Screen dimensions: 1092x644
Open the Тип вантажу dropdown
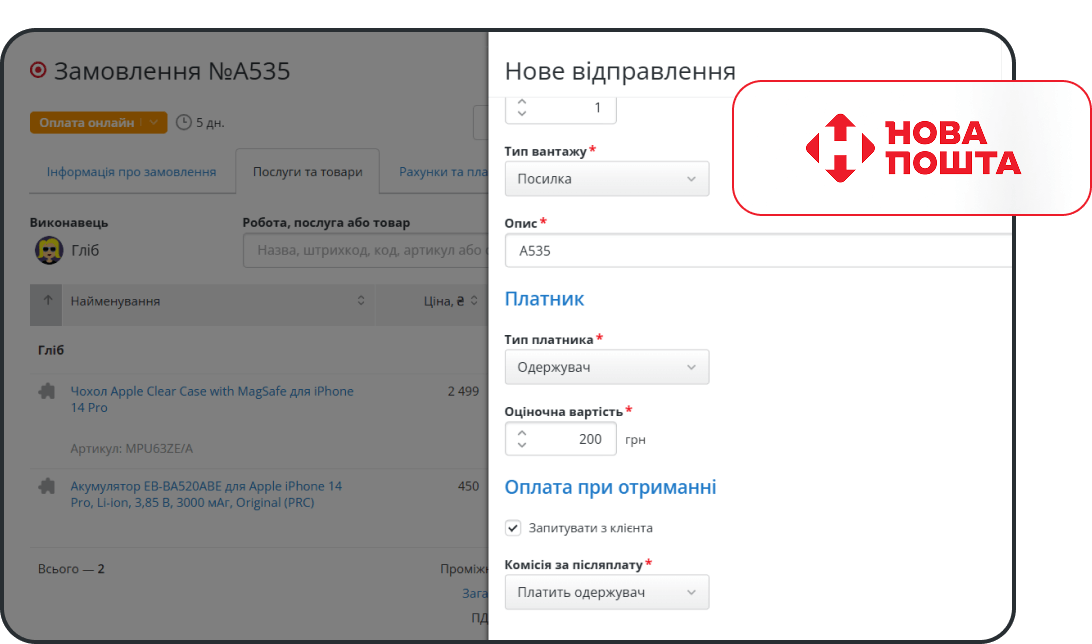(607, 179)
